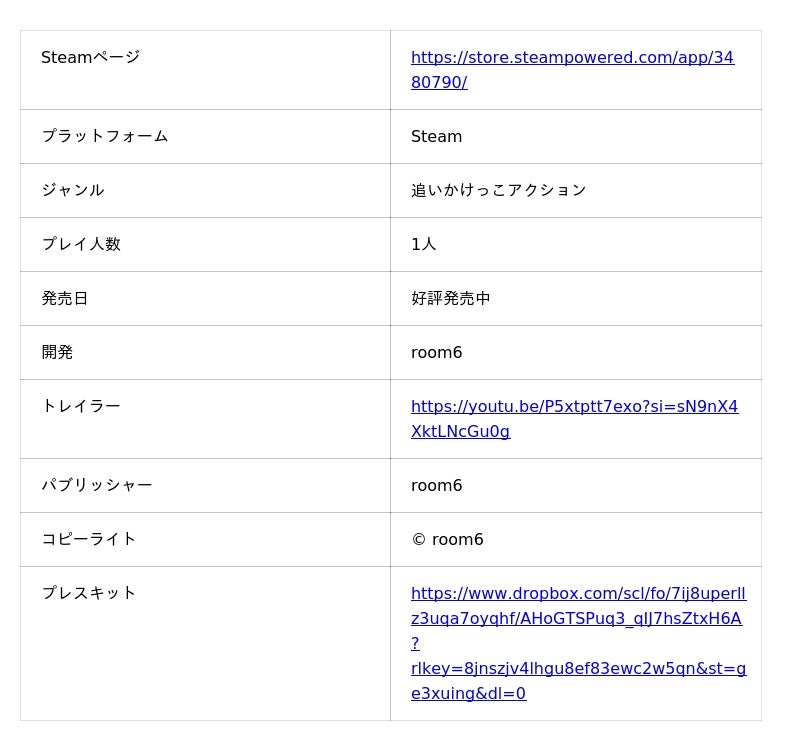
Task: Click the 'プラットフォーム' row label
Action: [104, 136]
